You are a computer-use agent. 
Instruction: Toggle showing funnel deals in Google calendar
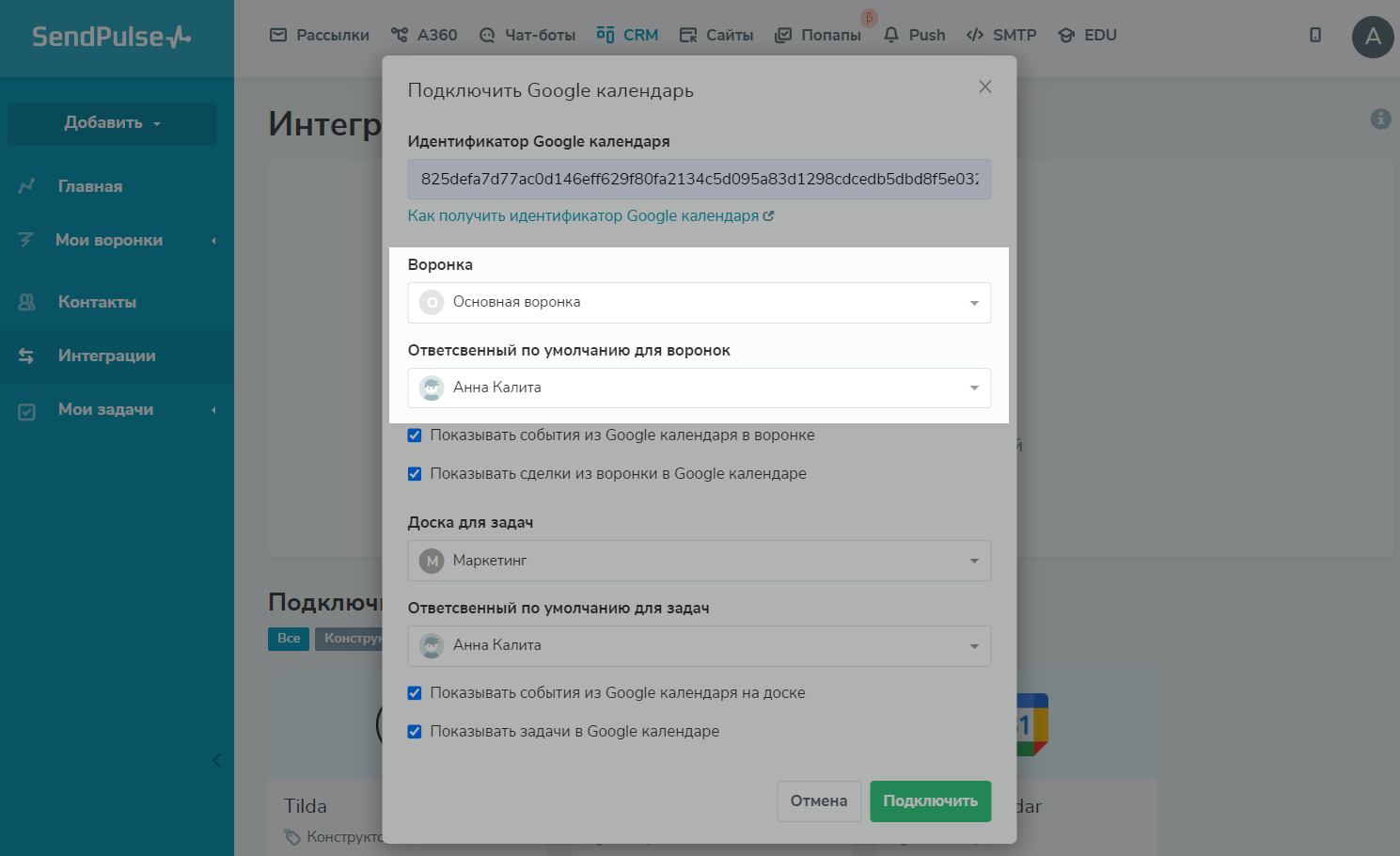415,474
